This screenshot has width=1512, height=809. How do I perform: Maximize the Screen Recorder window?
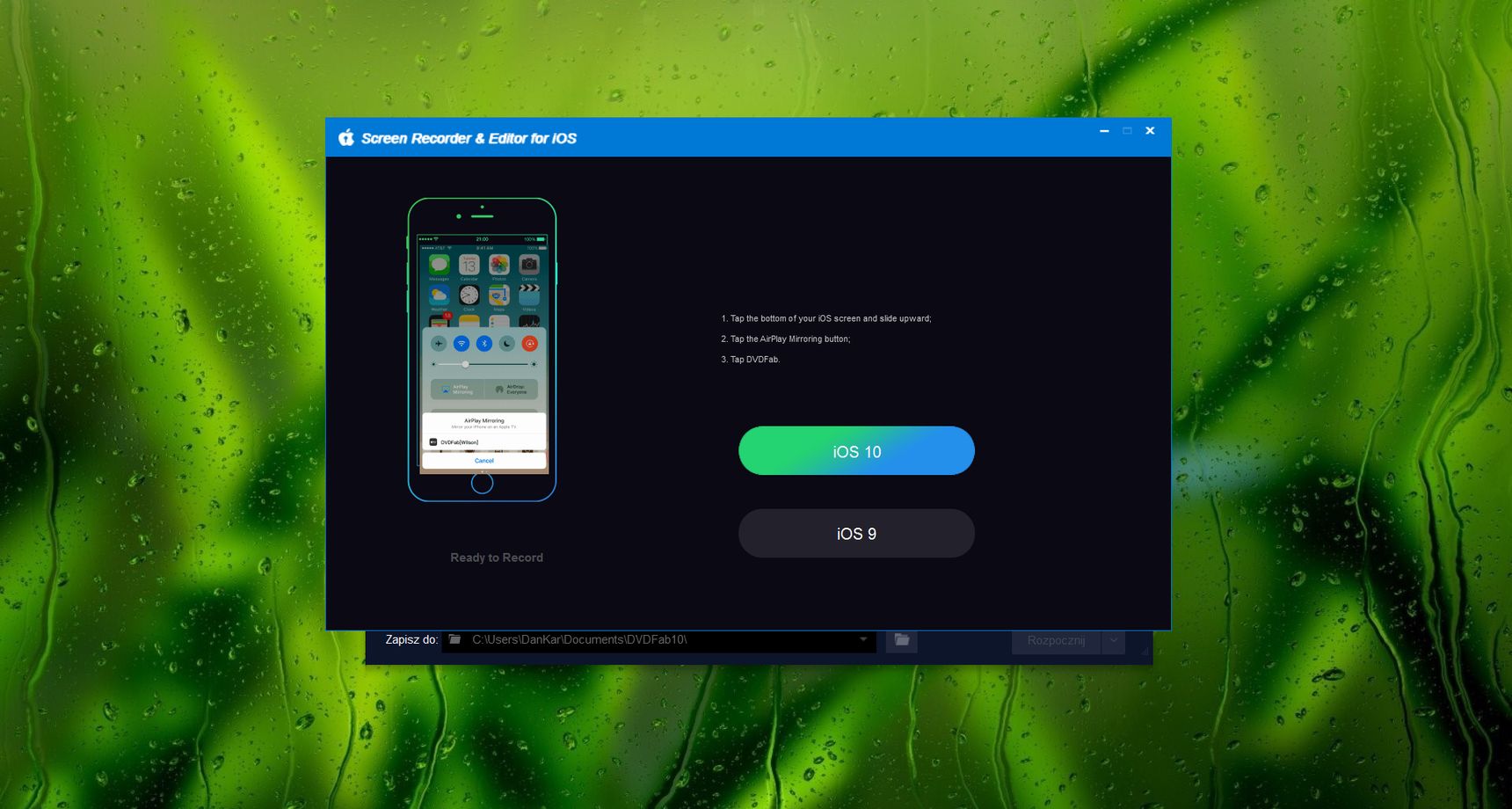(1127, 131)
